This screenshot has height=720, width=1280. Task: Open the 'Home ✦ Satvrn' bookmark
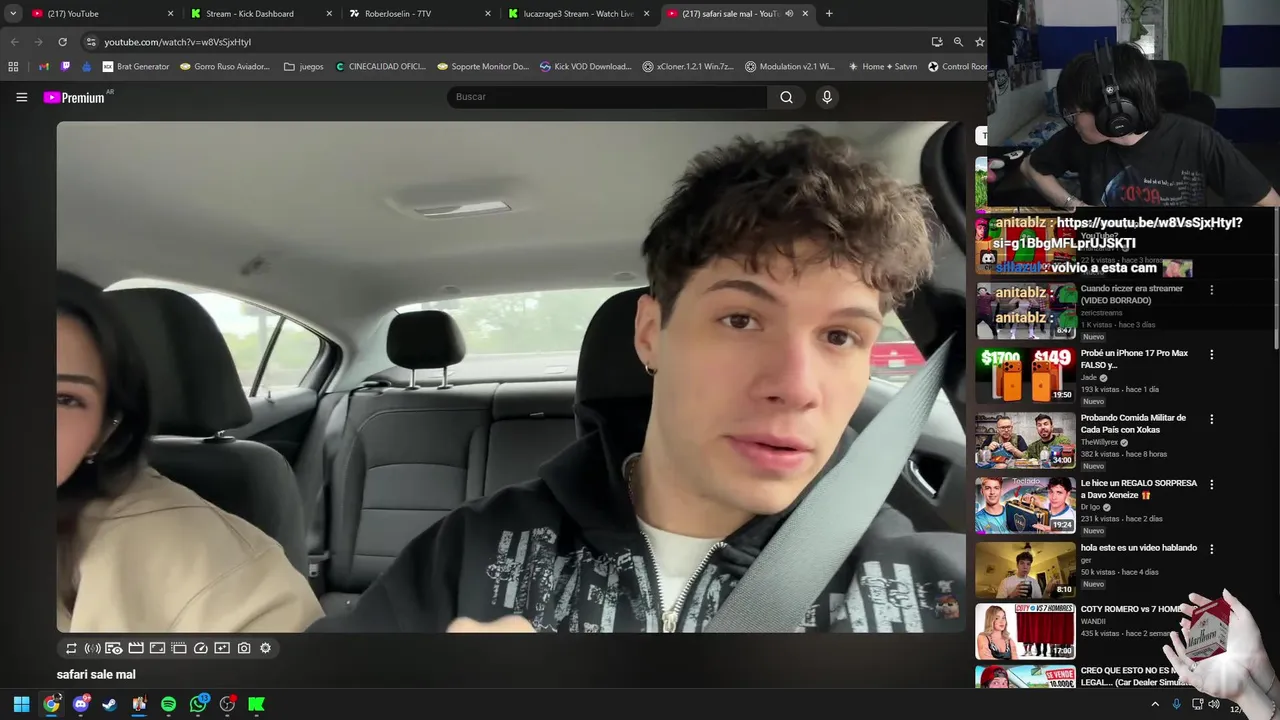click(881, 67)
